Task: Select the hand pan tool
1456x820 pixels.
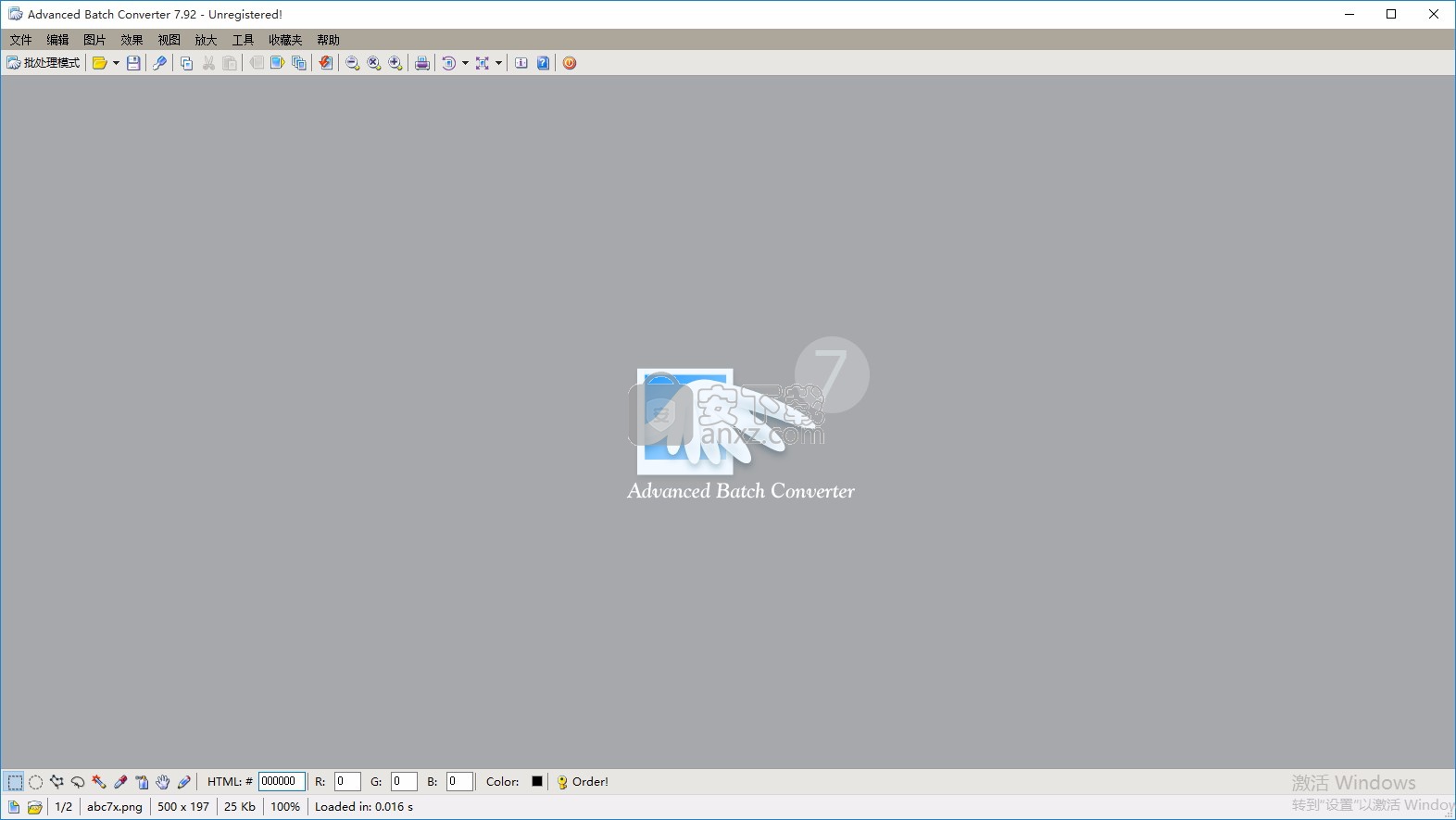Action: tap(163, 782)
